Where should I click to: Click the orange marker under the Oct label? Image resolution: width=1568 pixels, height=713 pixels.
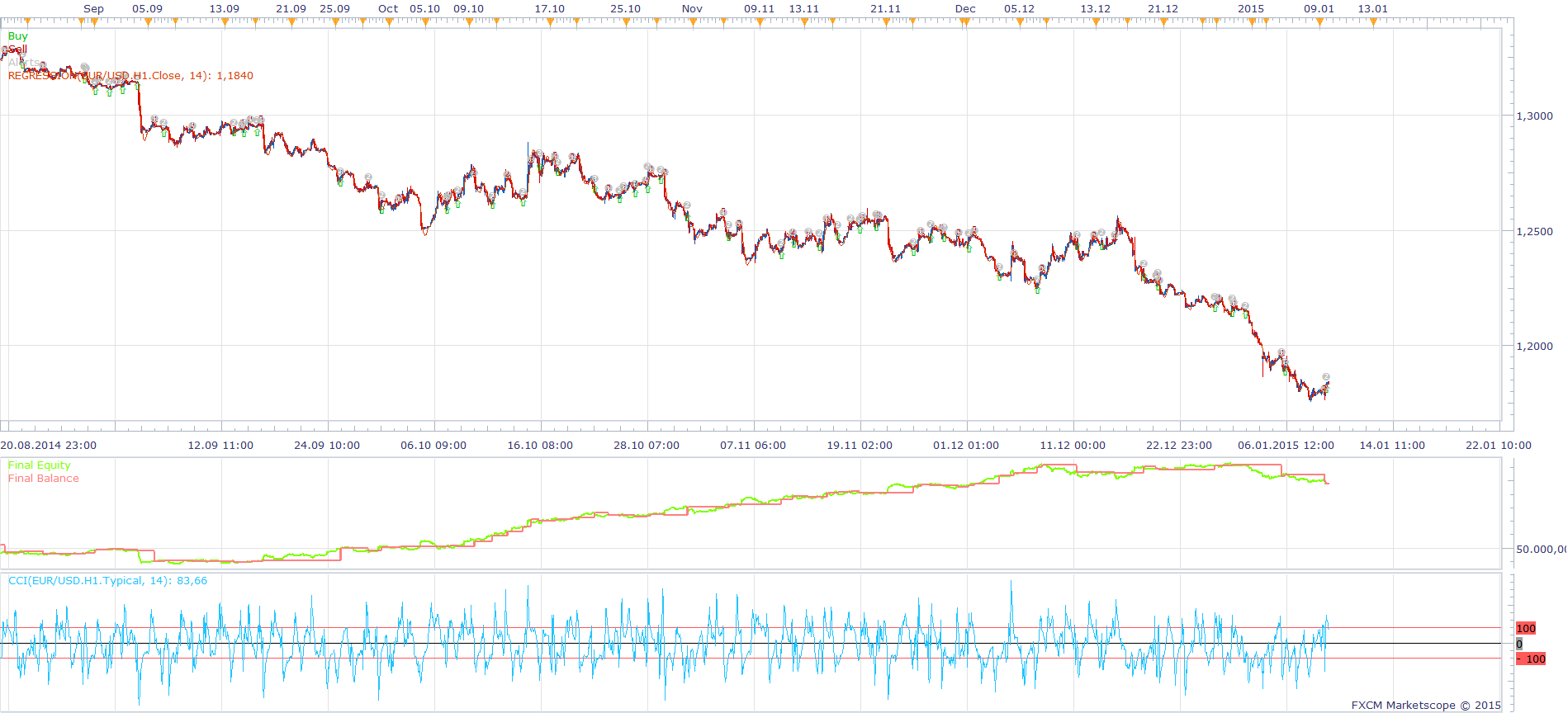[x=388, y=22]
